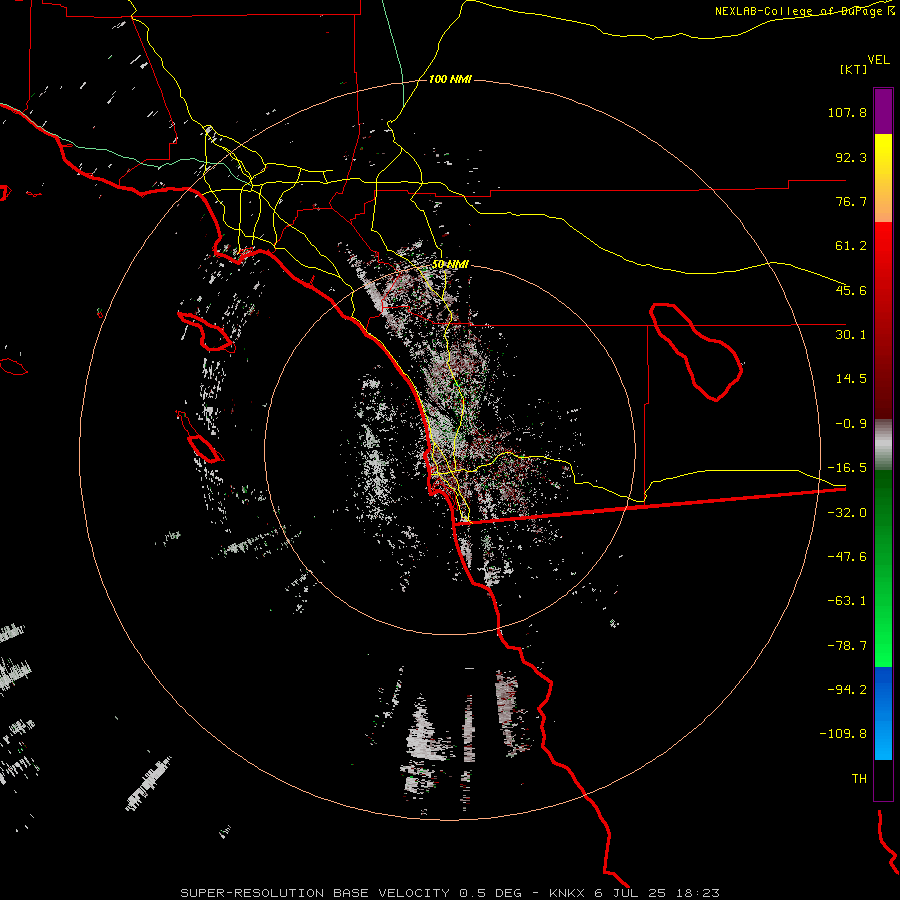Click the 61.2 scale value
This screenshot has width=900, height=900.
[851, 246]
